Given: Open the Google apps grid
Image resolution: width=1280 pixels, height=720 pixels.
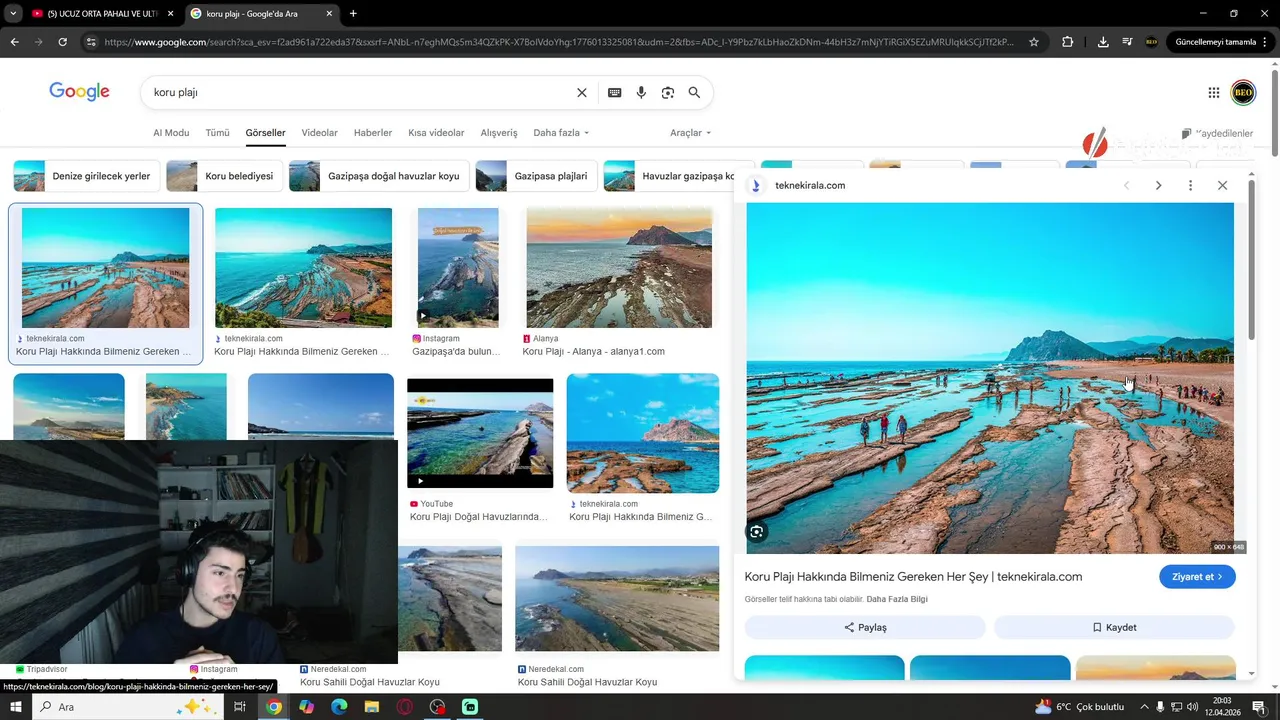Looking at the screenshot, I should 1214,92.
